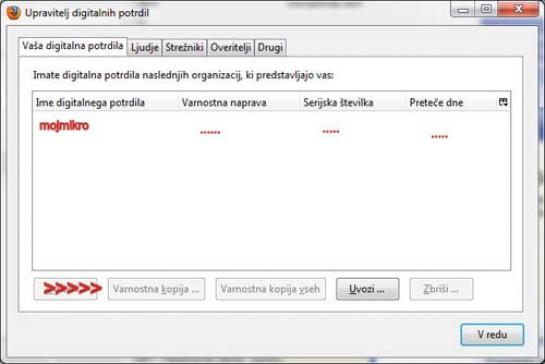This screenshot has height=364, width=545.
Task: Confirm with the V redu button
Action: point(492,334)
